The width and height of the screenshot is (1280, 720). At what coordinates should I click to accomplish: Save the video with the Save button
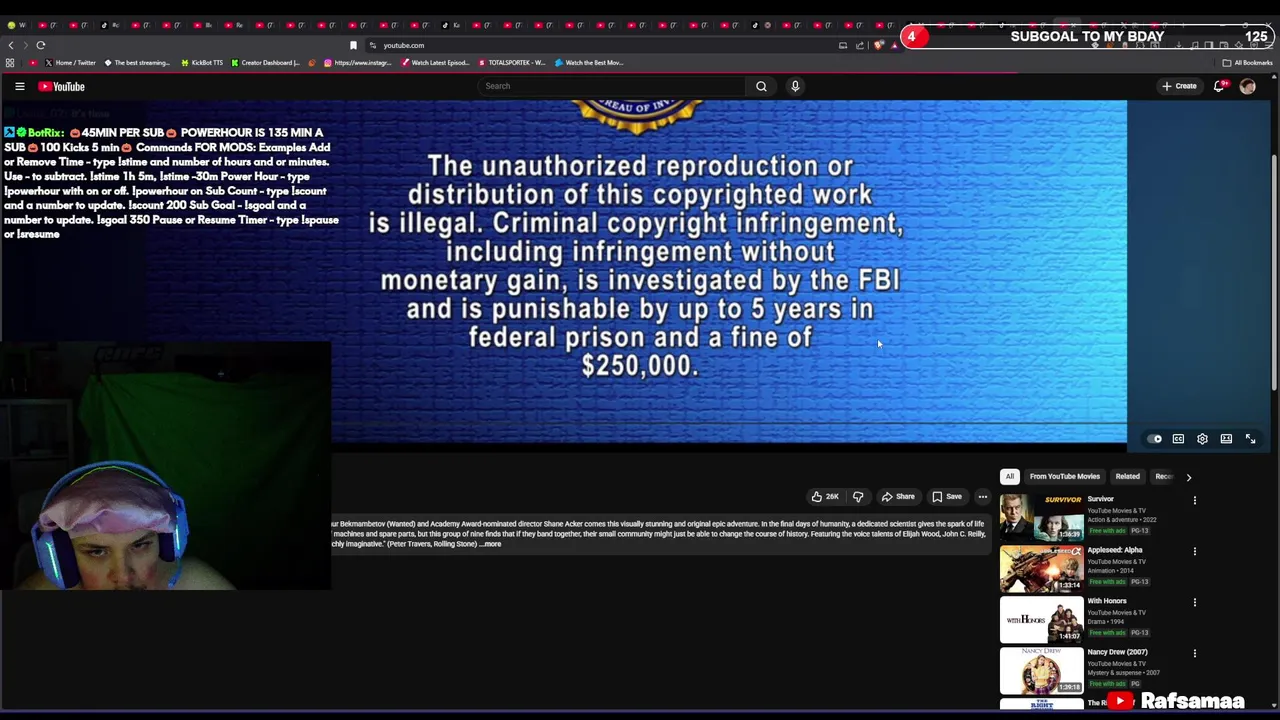click(947, 497)
